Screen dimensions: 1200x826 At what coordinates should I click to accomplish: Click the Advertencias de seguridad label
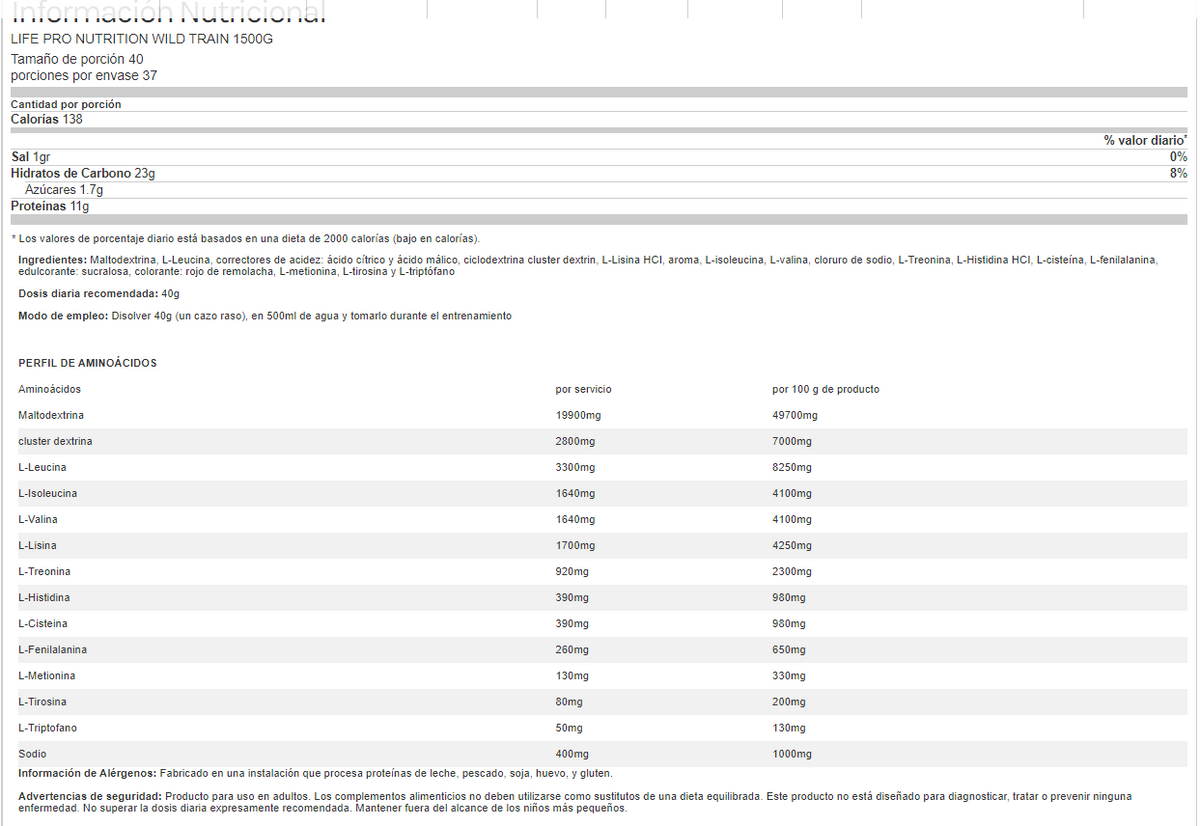pos(90,796)
